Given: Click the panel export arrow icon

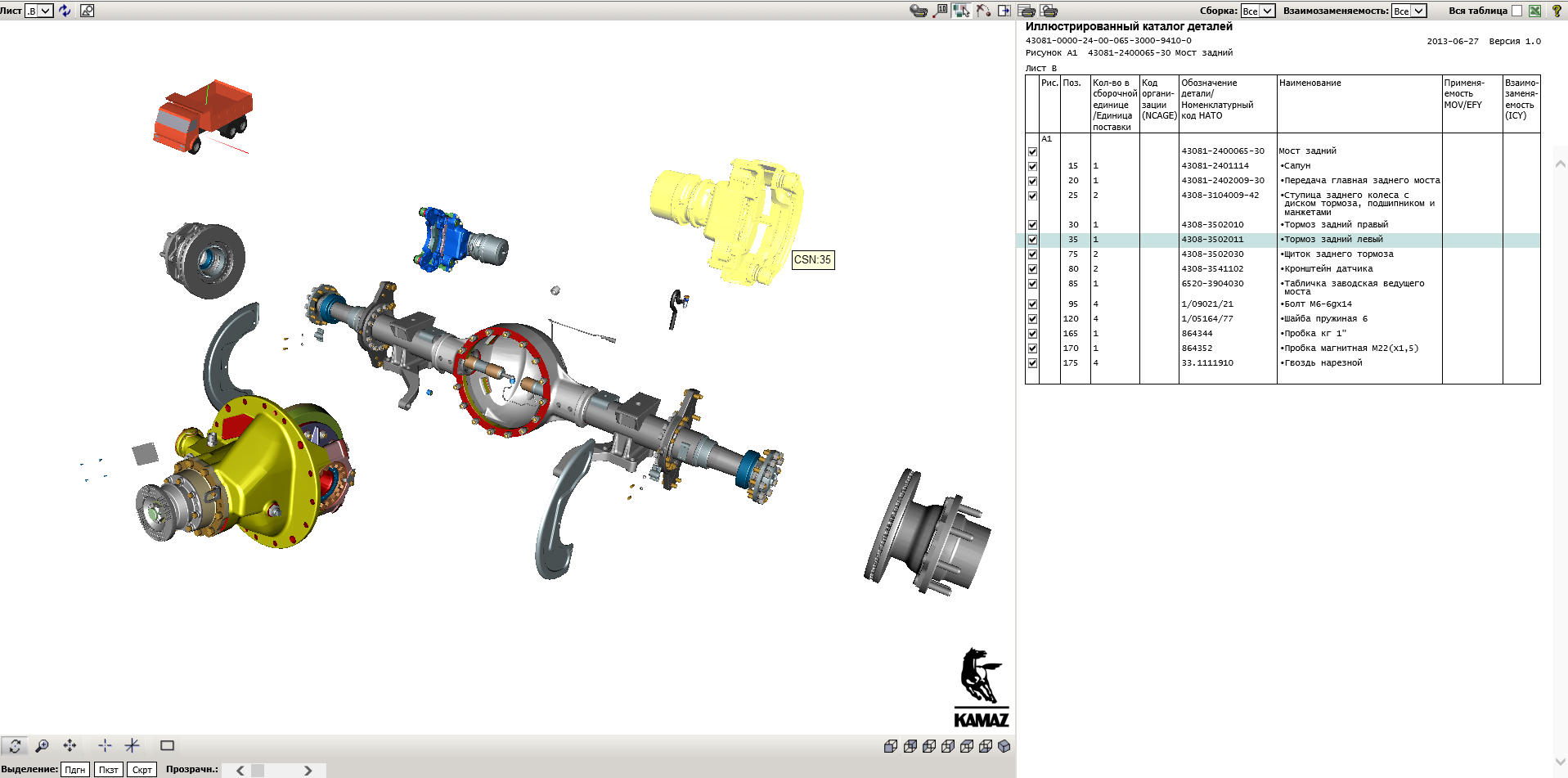Looking at the screenshot, I should click(x=1004, y=11).
